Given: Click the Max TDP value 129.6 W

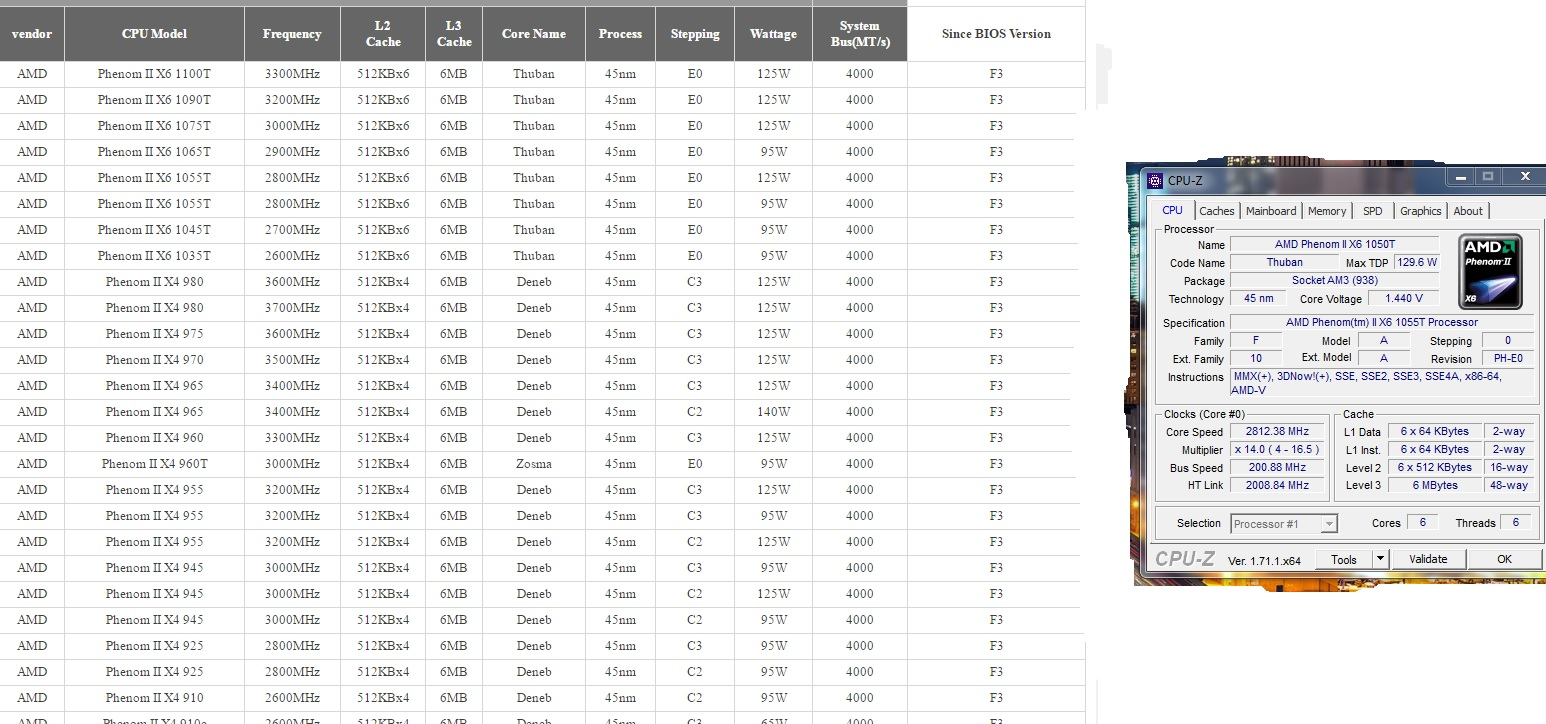Looking at the screenshot, I should [1417, 262].
